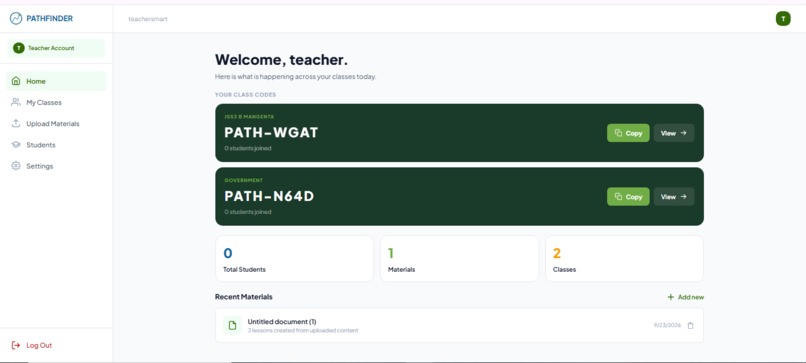Click the JSS3 B MANGENTA class label

(x=249, y=117)
